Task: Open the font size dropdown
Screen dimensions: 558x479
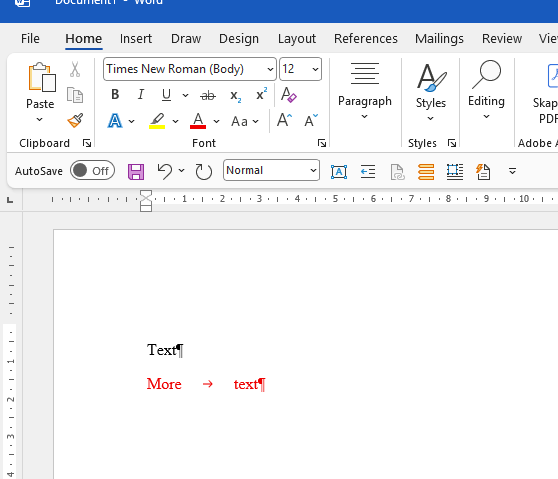Action: [315, 69]
